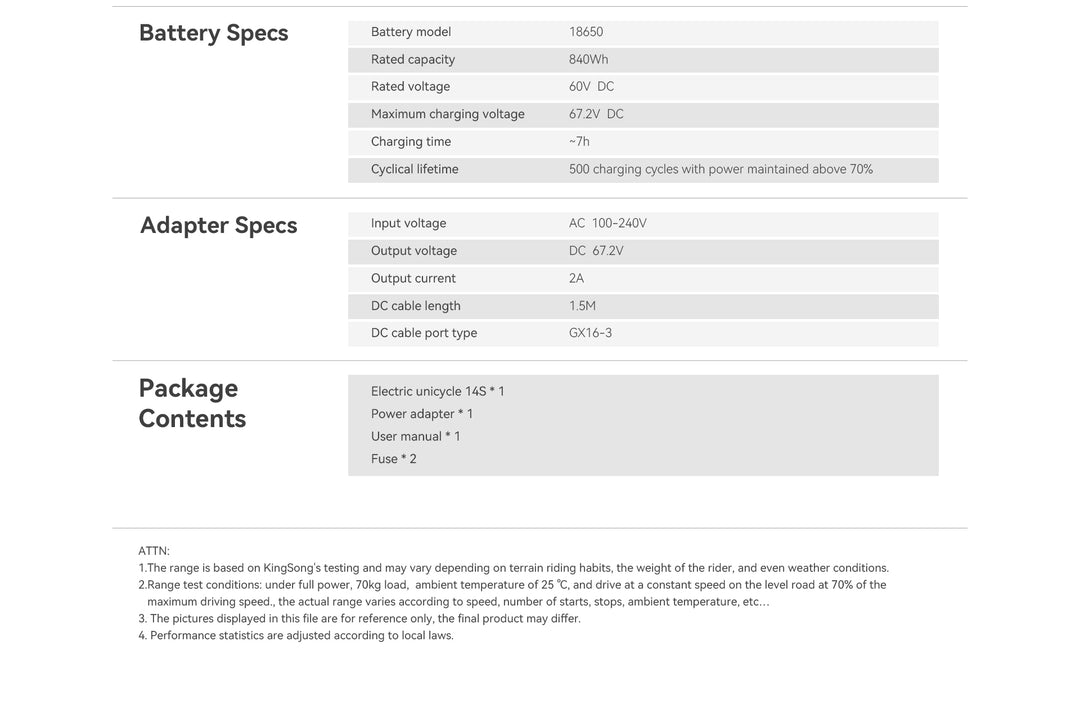The image size is (1080, 727).
Task: Click the Adapter Specs heading
Action: point(218,225)
